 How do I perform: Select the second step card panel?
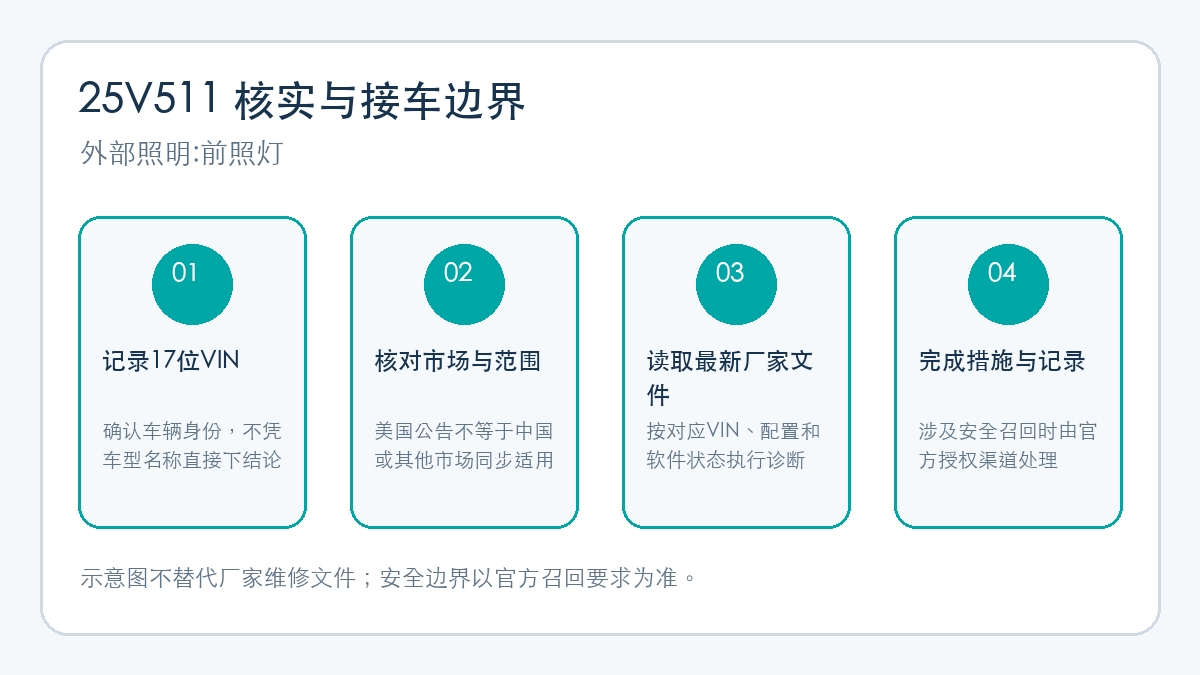464,372
